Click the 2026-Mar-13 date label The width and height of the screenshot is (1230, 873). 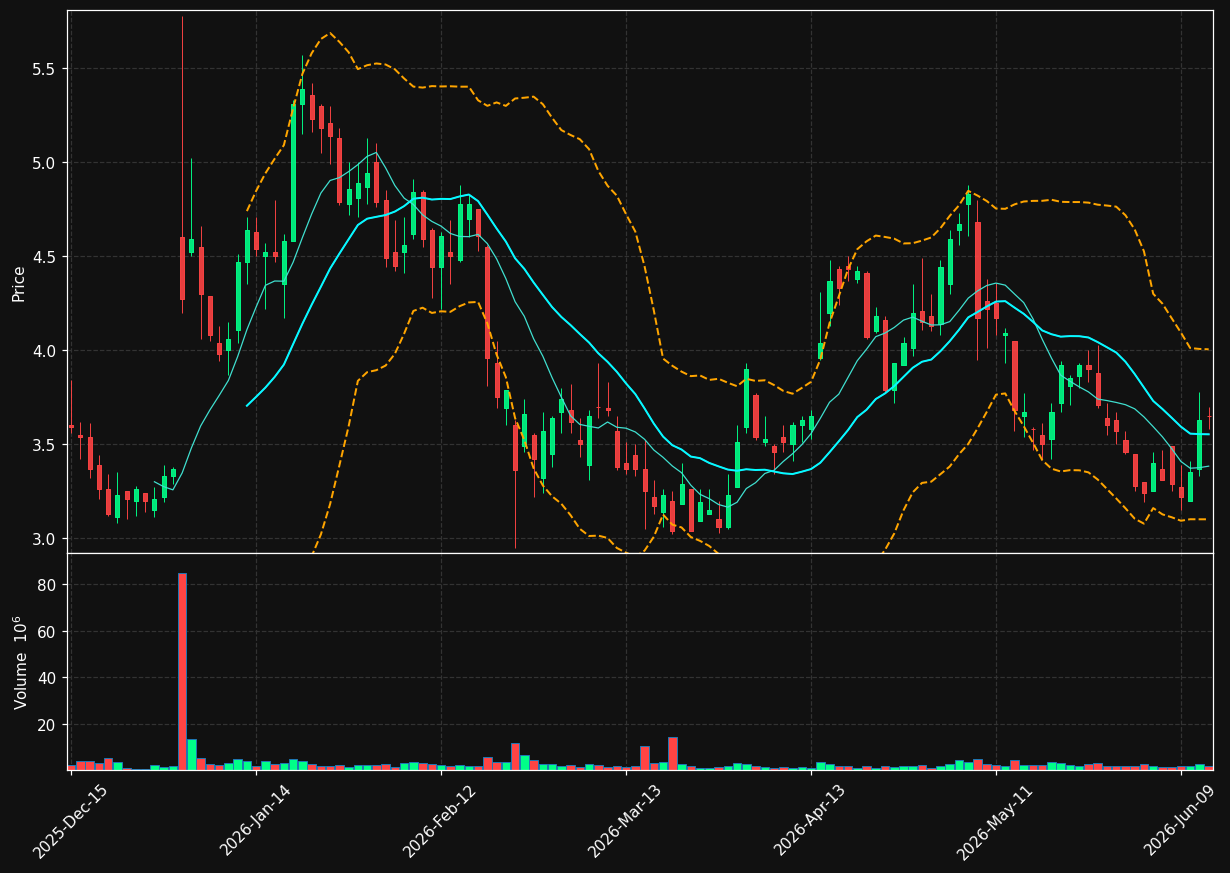(625, 821)
